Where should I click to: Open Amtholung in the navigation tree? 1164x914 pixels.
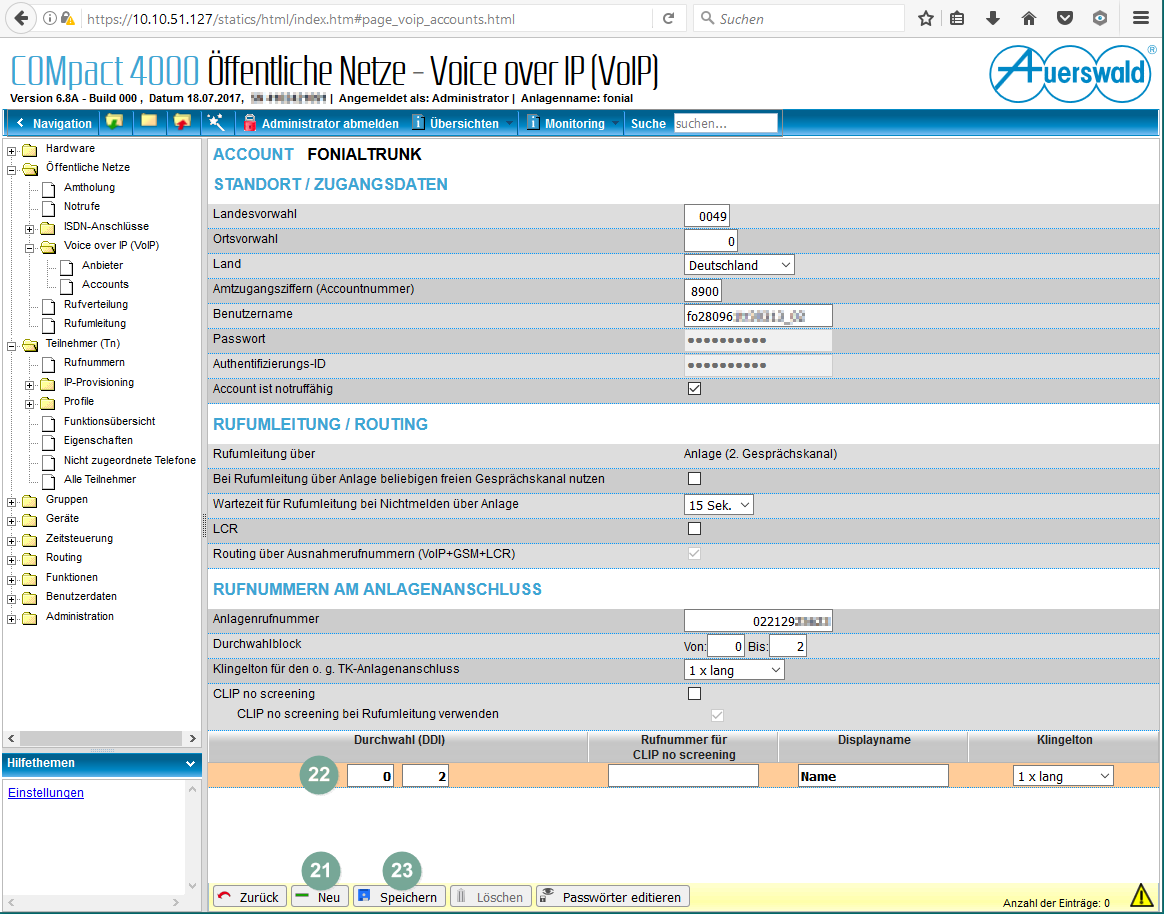click(89, 187)
